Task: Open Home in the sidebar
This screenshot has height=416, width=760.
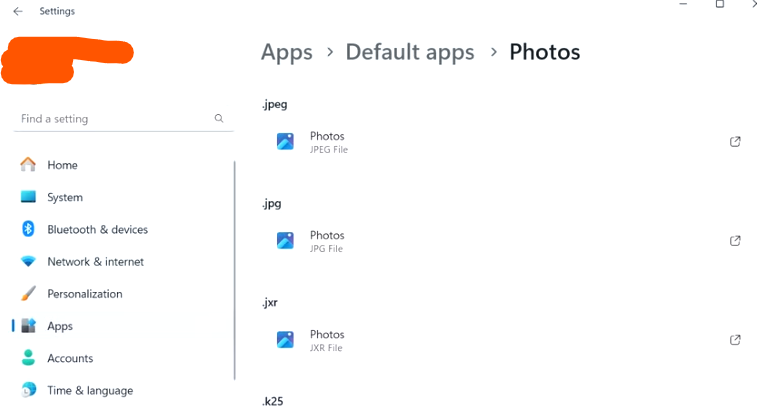Action: point(62,165)
